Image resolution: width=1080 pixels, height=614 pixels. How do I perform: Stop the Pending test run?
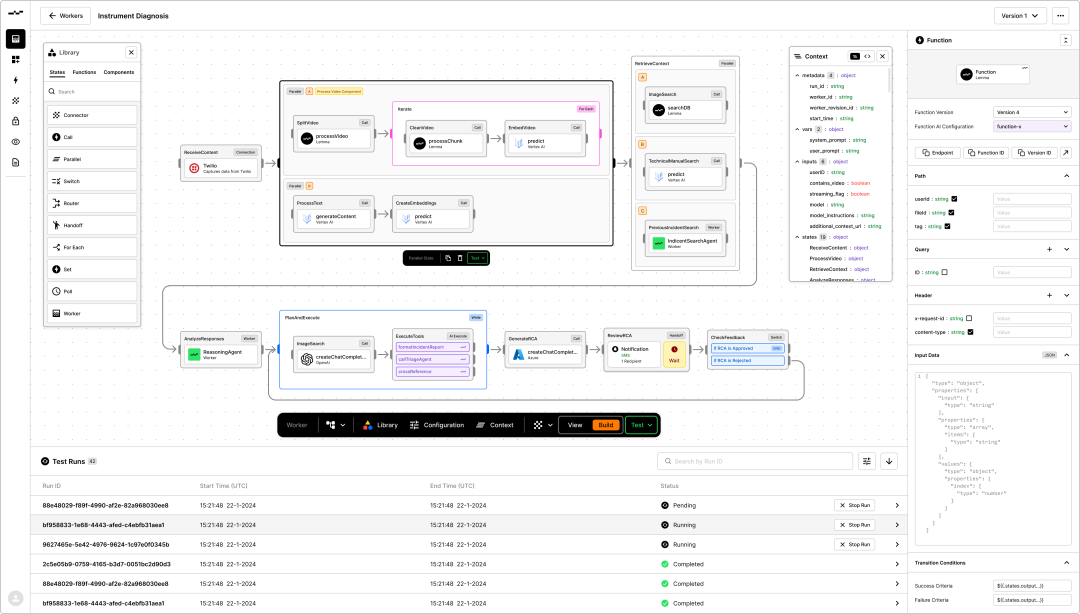pos(854,506)
